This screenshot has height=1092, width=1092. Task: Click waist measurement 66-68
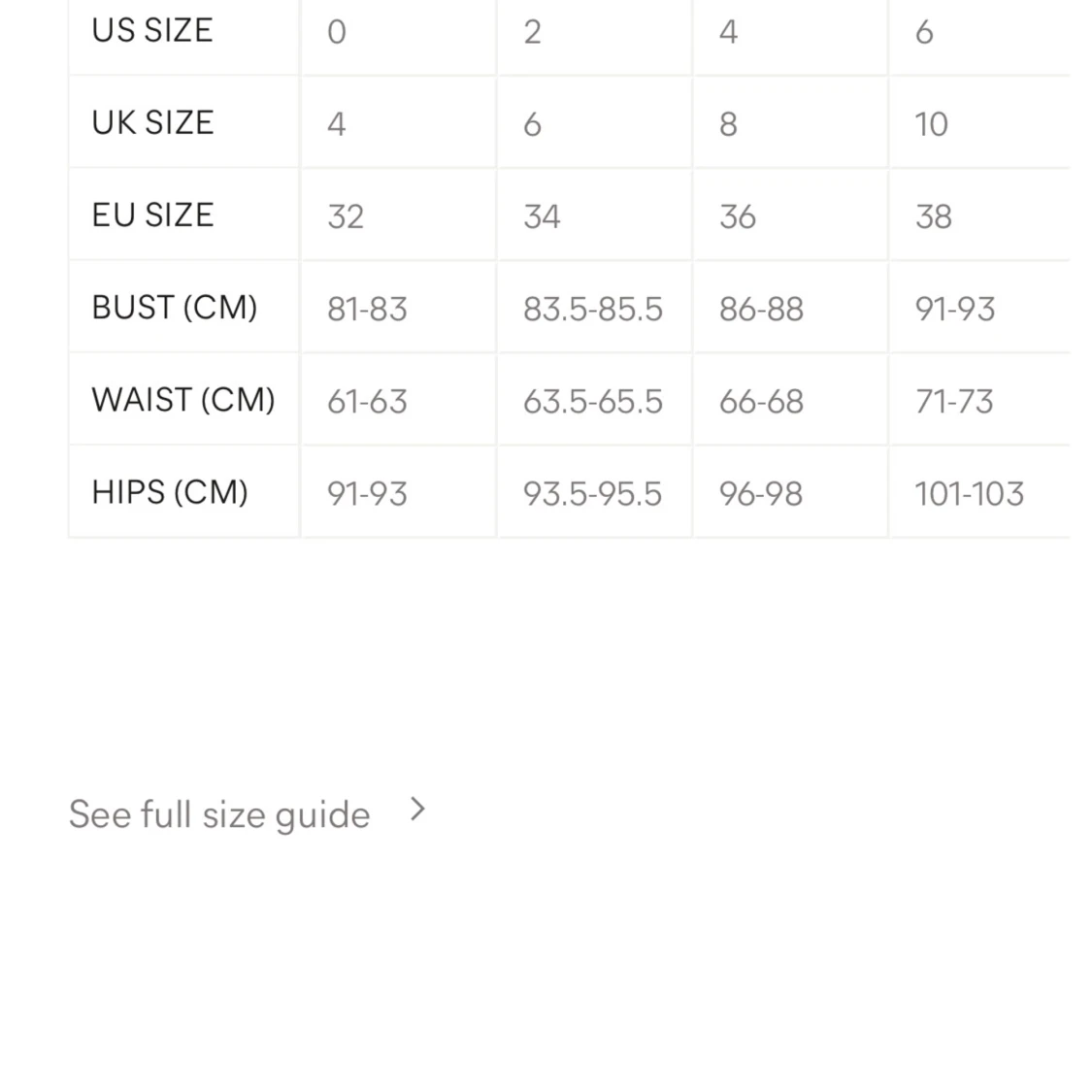click(761, 401)
